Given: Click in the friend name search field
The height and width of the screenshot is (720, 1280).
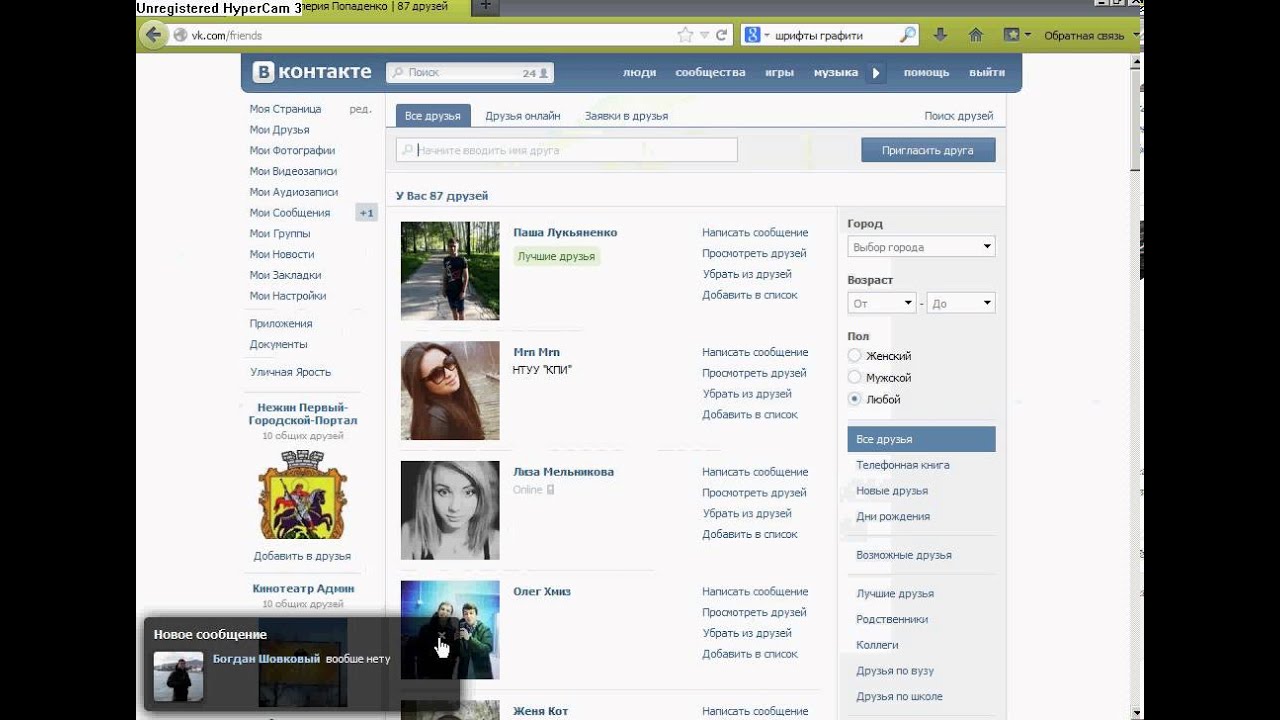Looking at the screenshot, I should (567, 150).
